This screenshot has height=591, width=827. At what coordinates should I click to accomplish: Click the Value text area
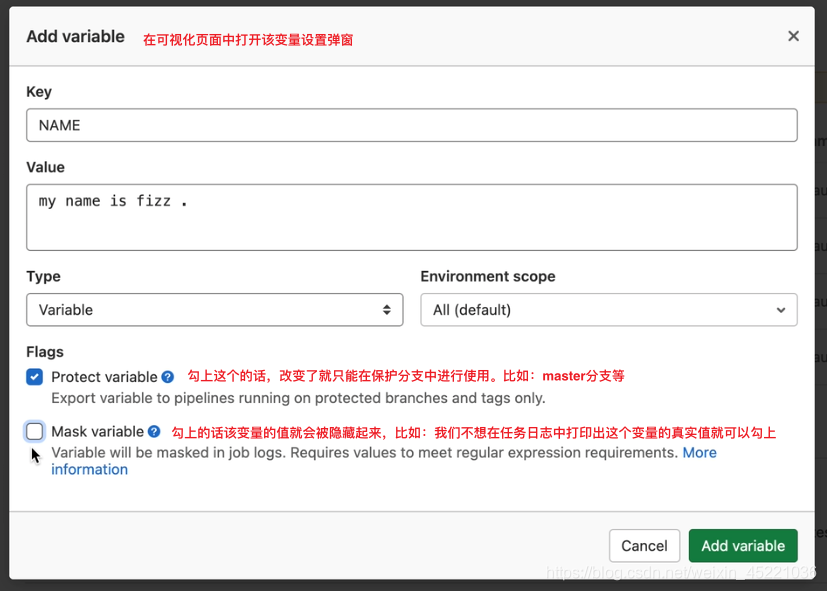coord(411,217)
